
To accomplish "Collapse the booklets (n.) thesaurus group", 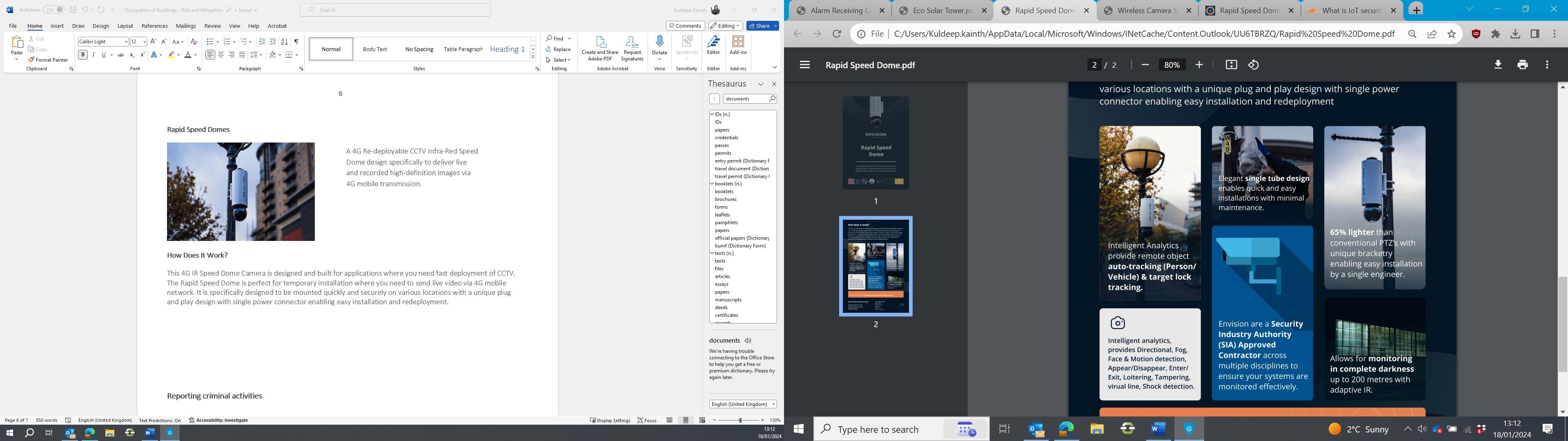I will (712, 183).
